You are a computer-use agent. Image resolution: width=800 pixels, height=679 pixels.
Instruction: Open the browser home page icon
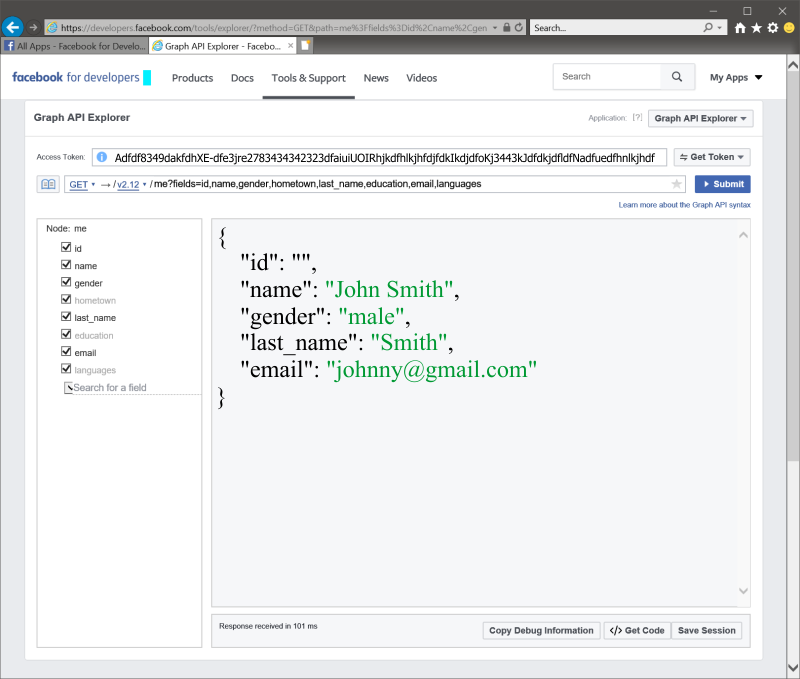740,28
